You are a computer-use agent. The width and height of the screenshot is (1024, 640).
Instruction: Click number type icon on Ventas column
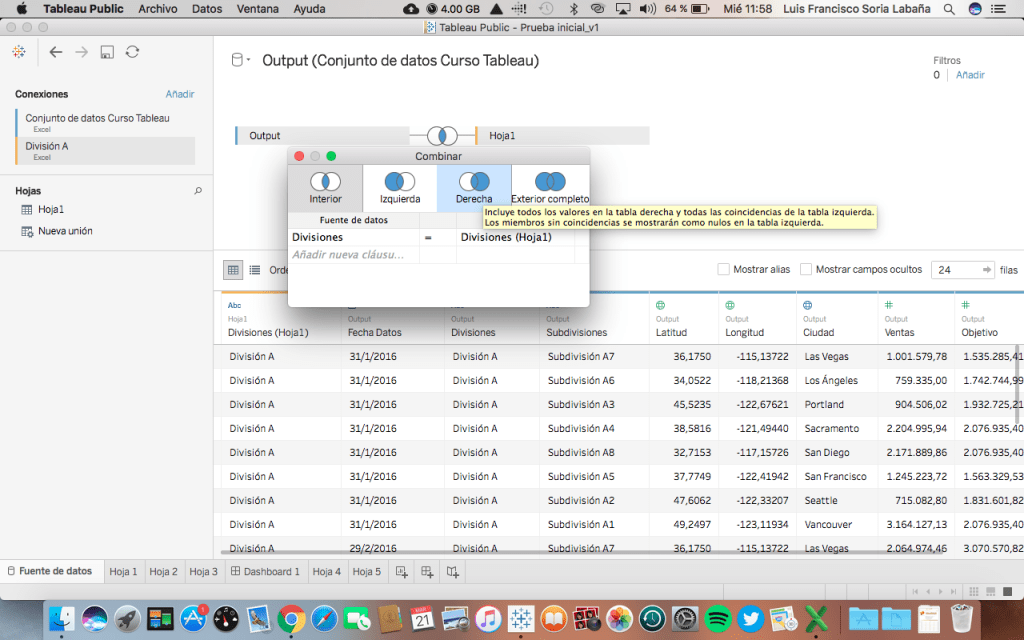click(x=888, y=305)
